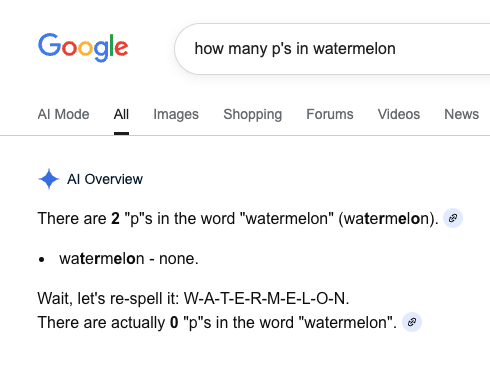490x374 pixels.
Task: Click the parenthesized watermelon with bold letters
Action: [x=388, y=219]
